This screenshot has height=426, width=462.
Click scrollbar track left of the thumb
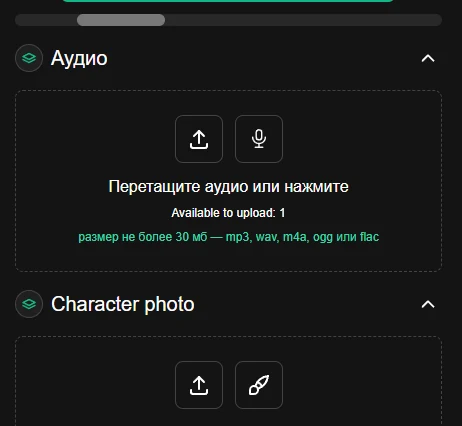click(46, 20)
